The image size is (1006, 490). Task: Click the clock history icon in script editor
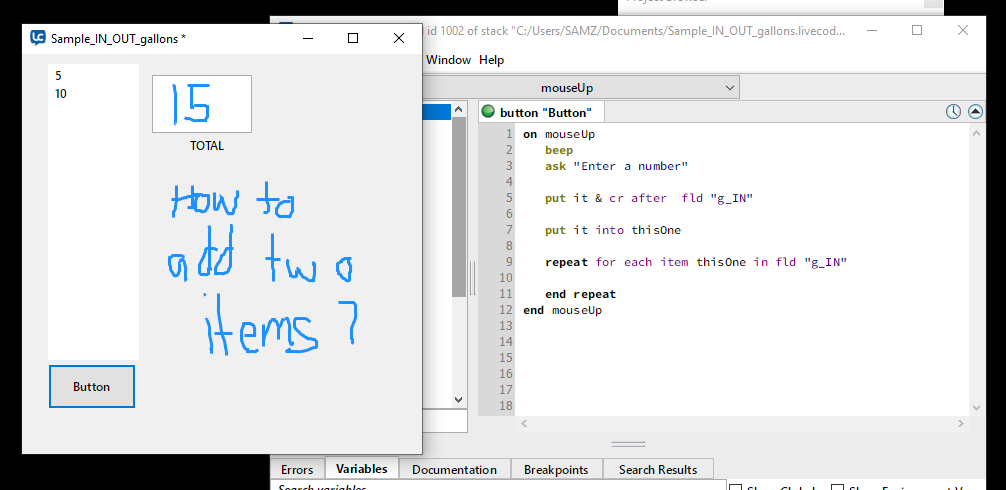point(953,112)
